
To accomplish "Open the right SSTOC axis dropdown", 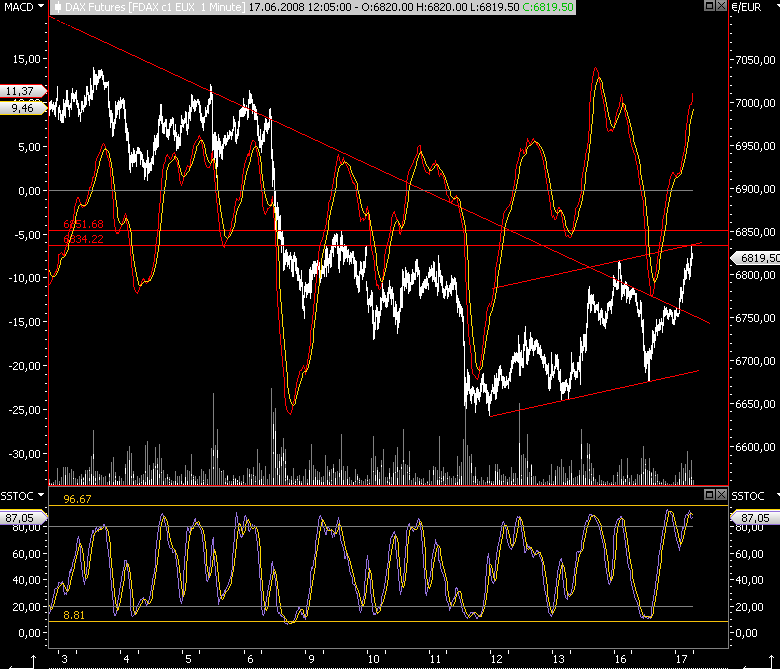I will [x=778, y=495].
